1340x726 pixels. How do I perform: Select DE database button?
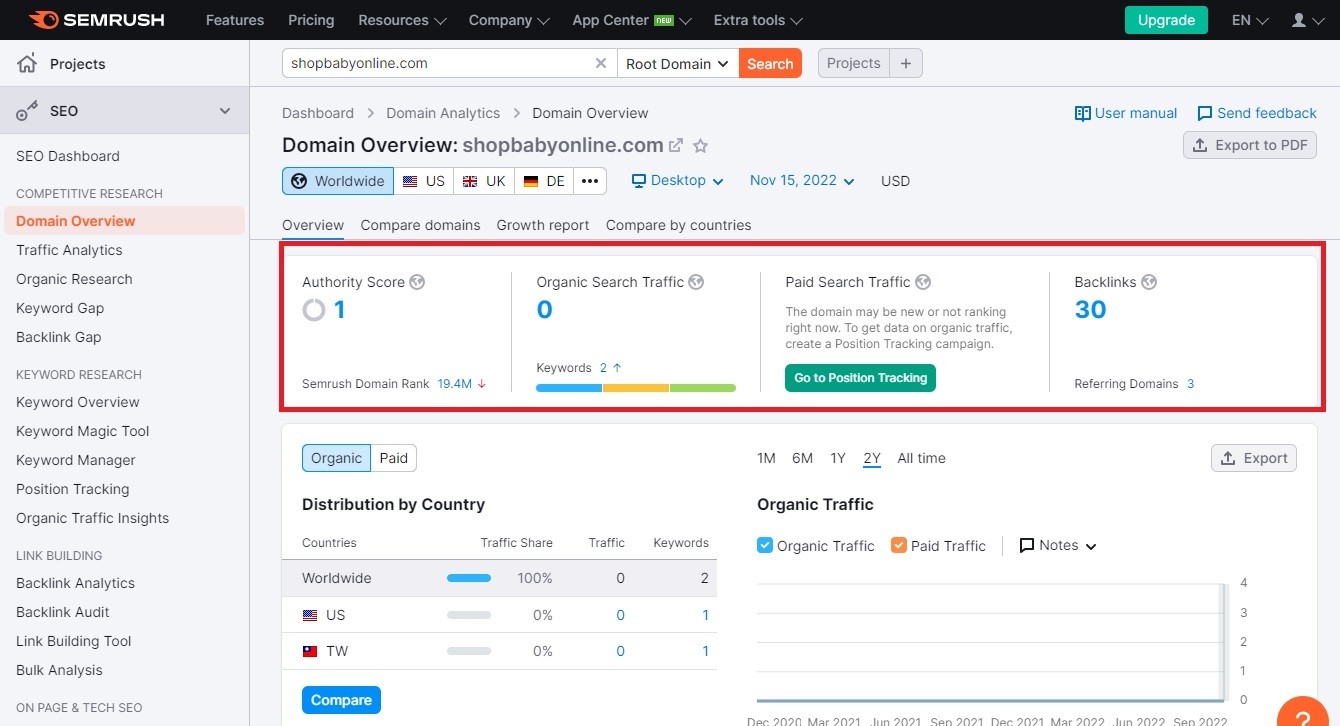[544, 181]
